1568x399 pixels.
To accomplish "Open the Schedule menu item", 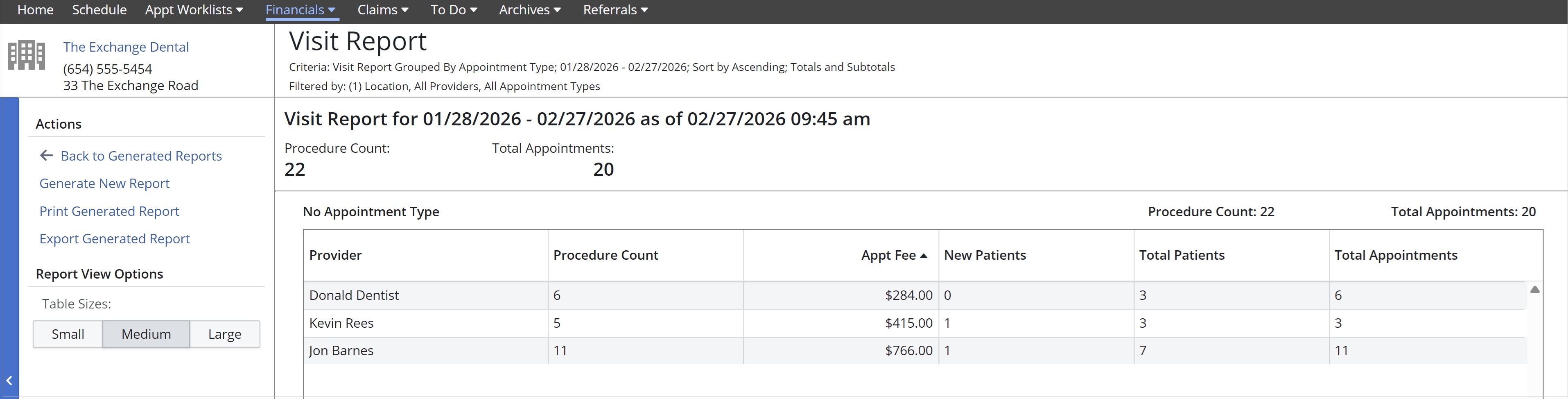I will point(99,10).
